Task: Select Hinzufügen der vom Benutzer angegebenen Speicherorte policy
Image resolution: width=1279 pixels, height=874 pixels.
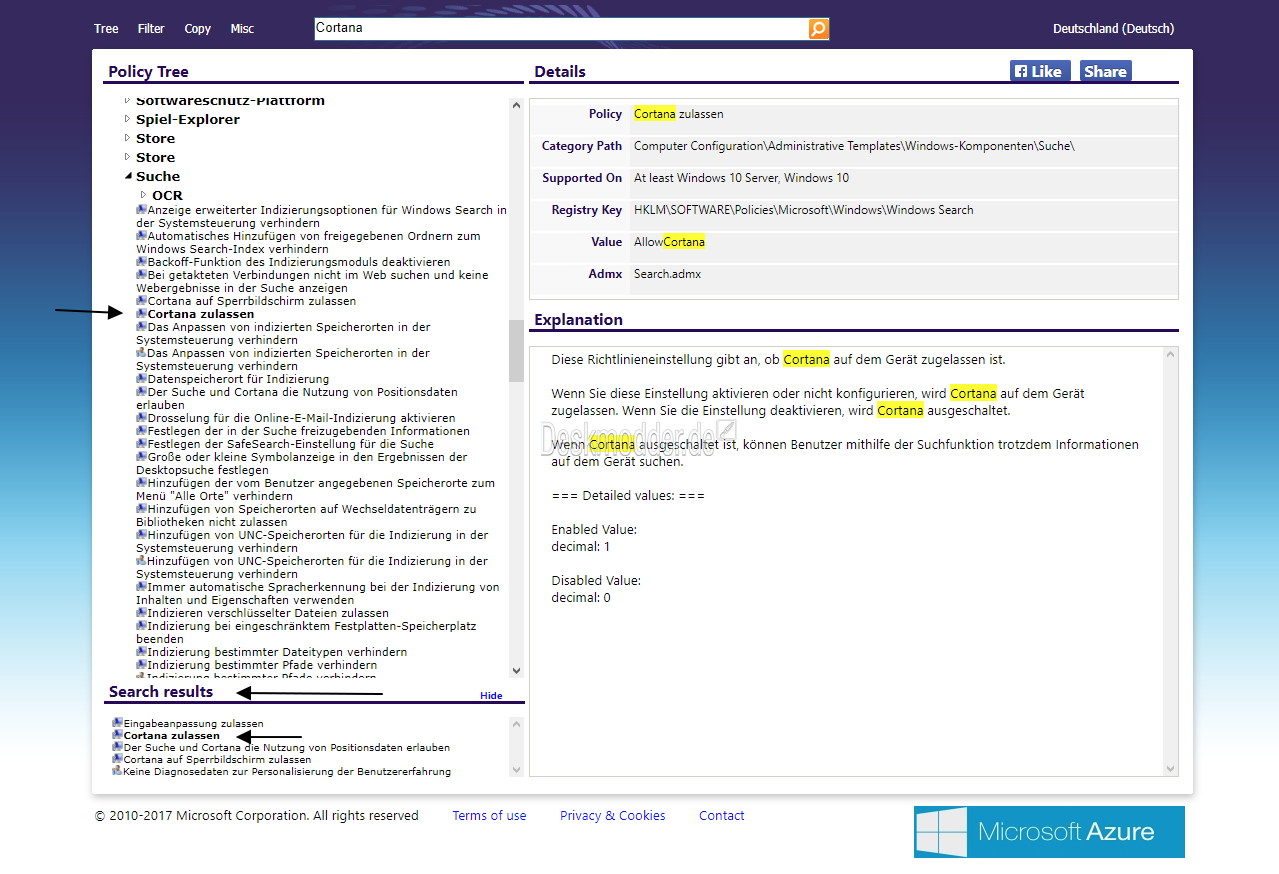Action: pos(315,489)
